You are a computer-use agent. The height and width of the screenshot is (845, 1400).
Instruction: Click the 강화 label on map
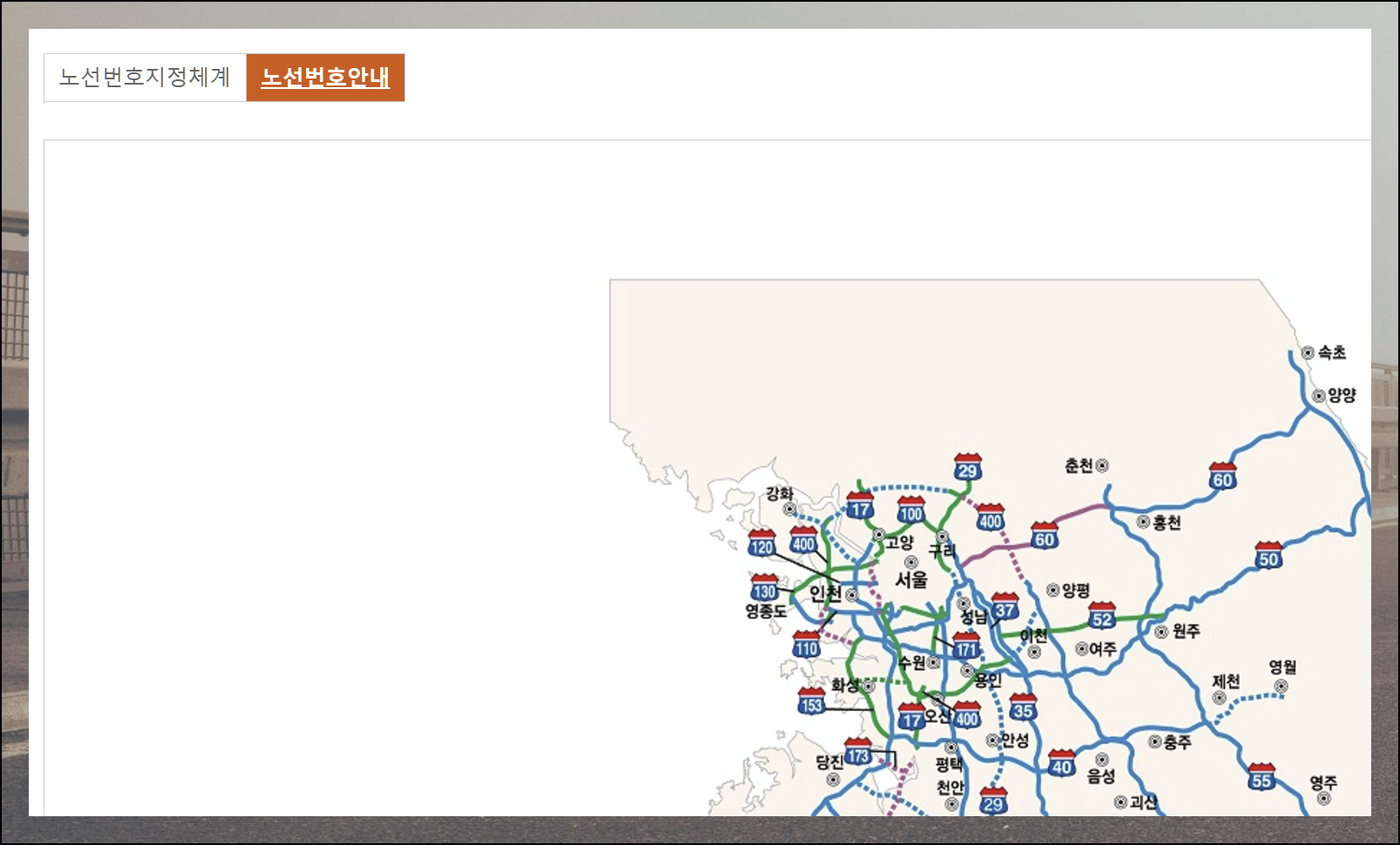[x=779, y=494]
